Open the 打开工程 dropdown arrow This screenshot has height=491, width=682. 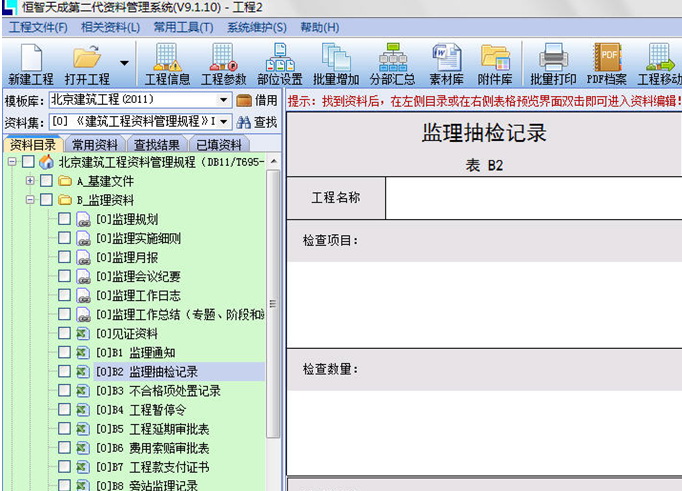[x=124, y=63]
